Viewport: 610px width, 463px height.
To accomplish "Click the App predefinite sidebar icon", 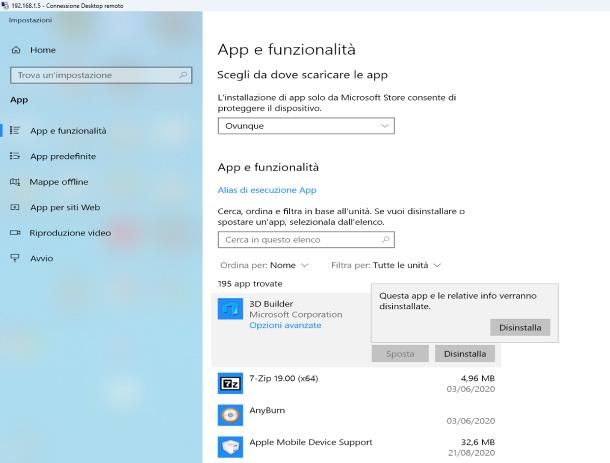I will tap(15, 156).
